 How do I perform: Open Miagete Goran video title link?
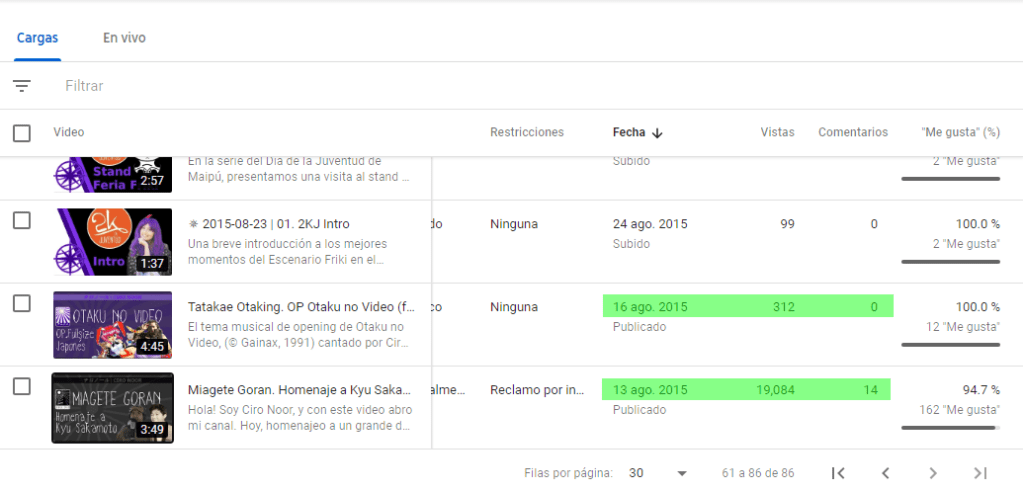click(x=300, y=391)
